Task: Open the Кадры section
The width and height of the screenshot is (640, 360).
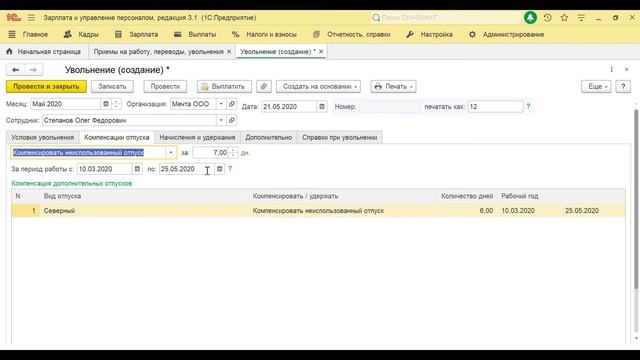Action: tap(81, 35)
